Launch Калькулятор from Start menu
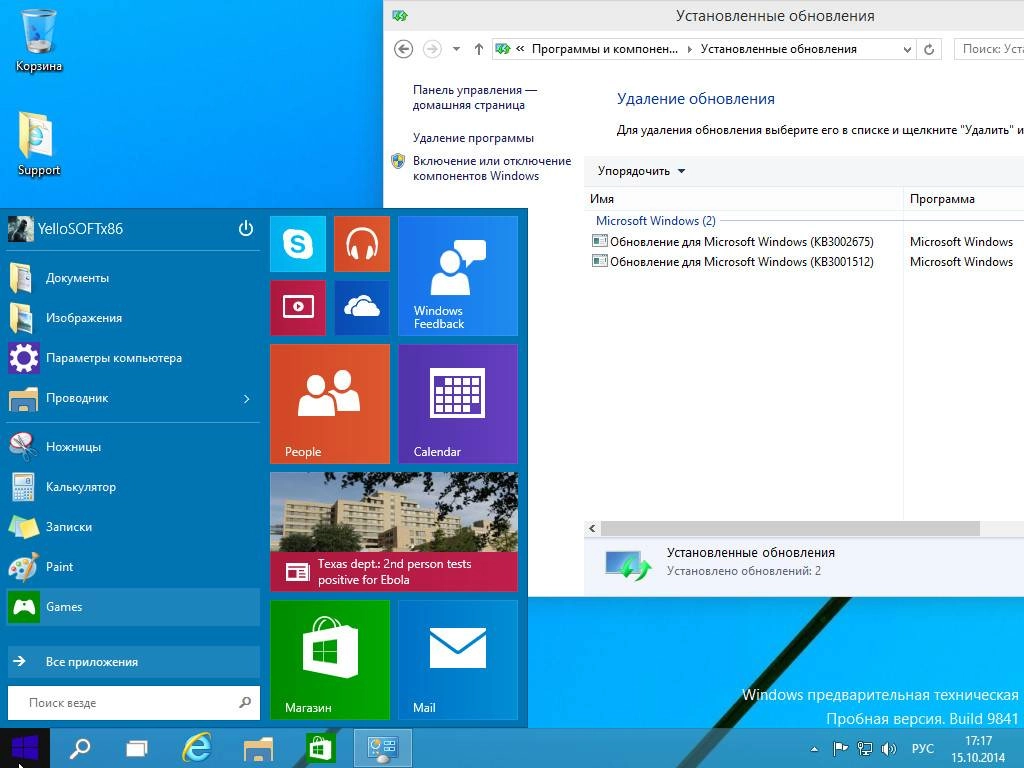The width and height of the screenshot is (1024, 768). [x=133, y=487]
